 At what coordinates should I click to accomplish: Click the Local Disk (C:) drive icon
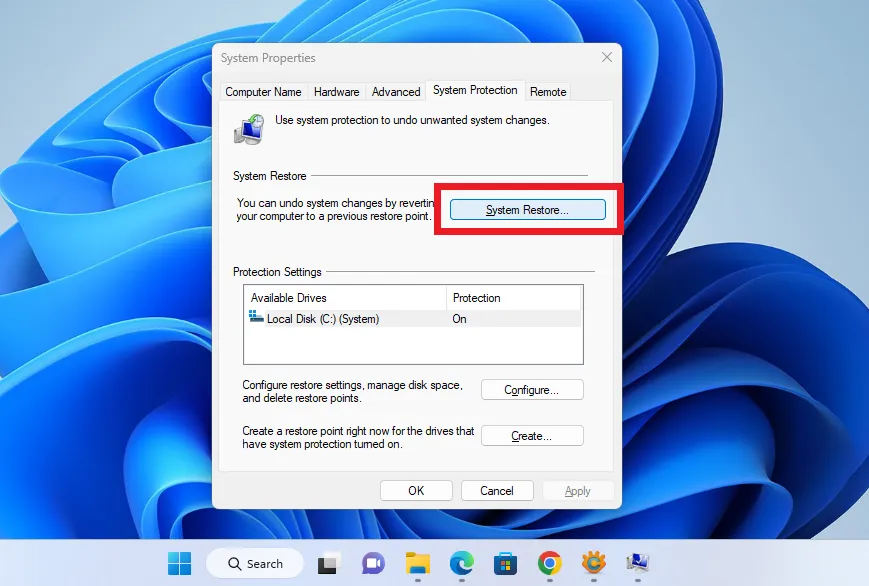(x=254, y=318)
